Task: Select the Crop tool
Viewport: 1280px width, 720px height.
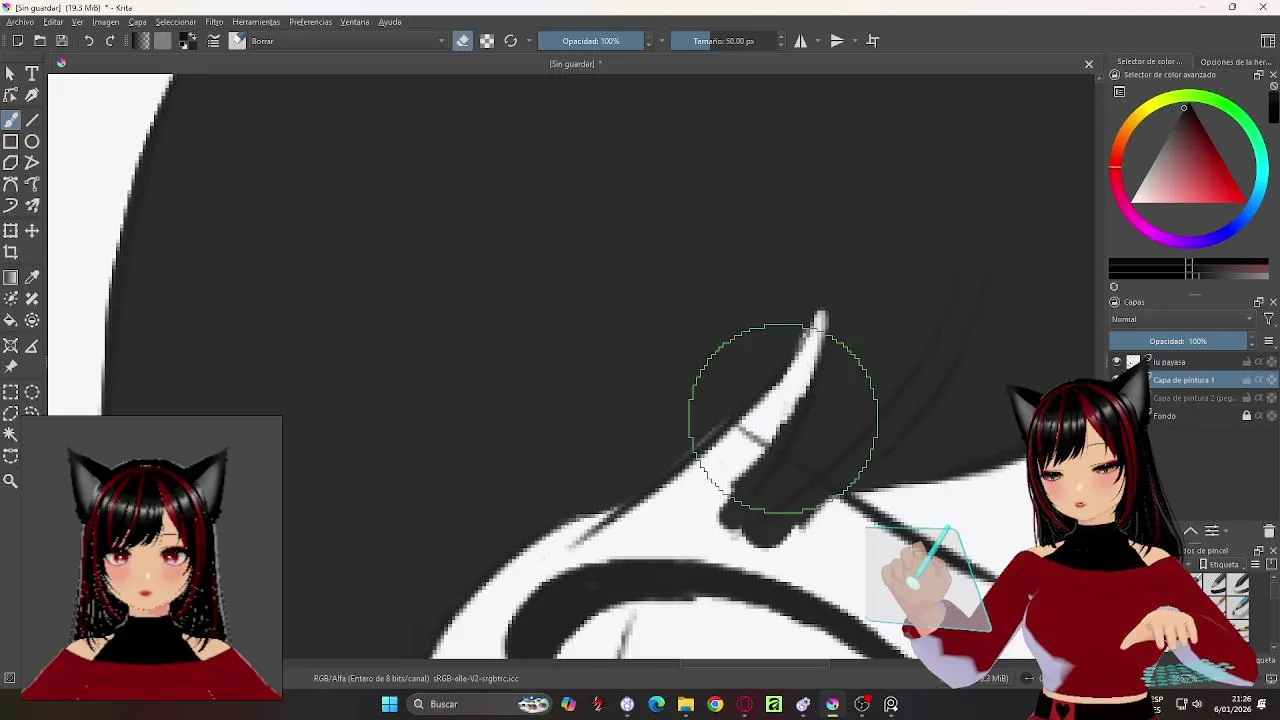Action: tap(11, 252)
